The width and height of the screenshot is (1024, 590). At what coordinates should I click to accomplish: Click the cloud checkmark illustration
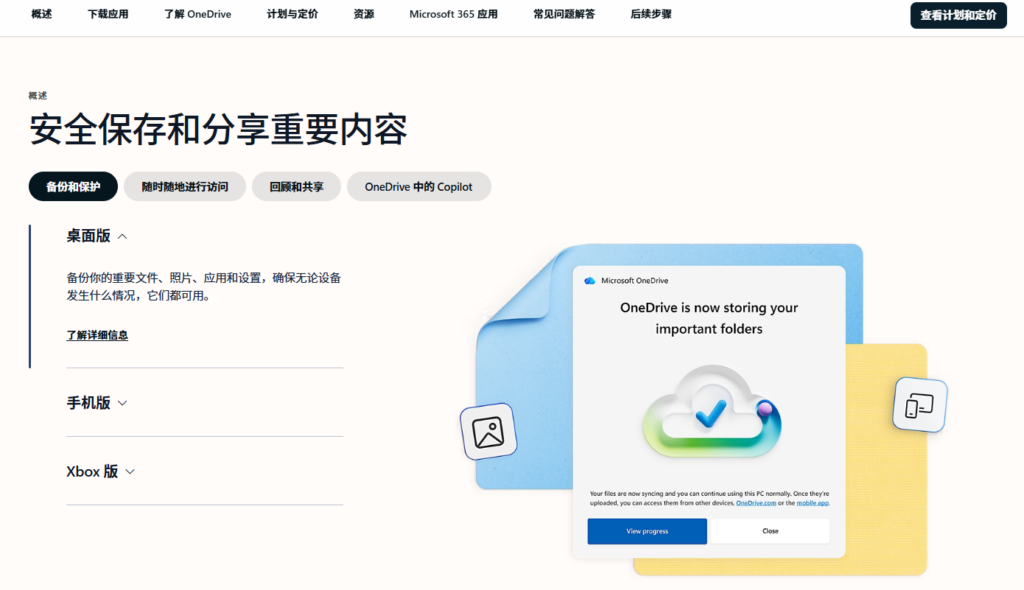711,412
